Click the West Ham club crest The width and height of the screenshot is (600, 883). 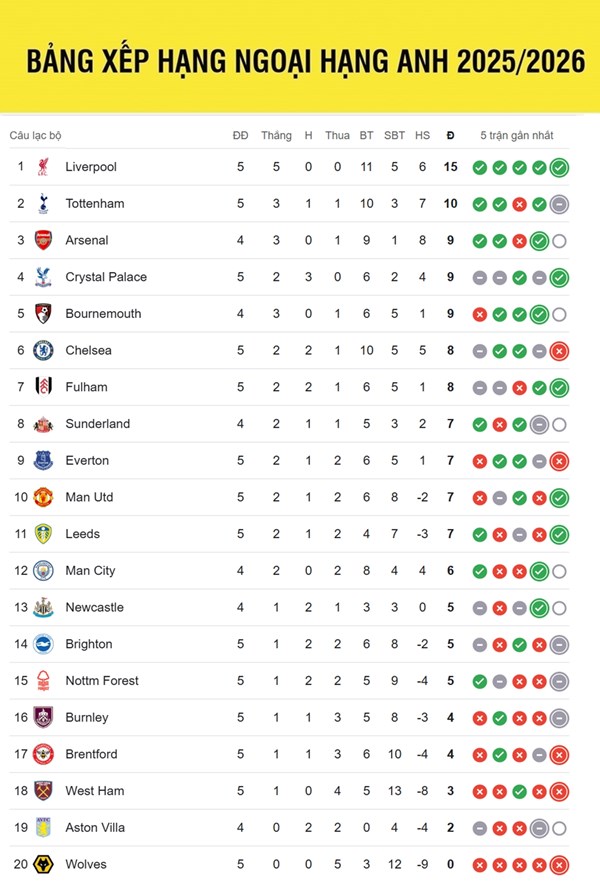[43, 791]
